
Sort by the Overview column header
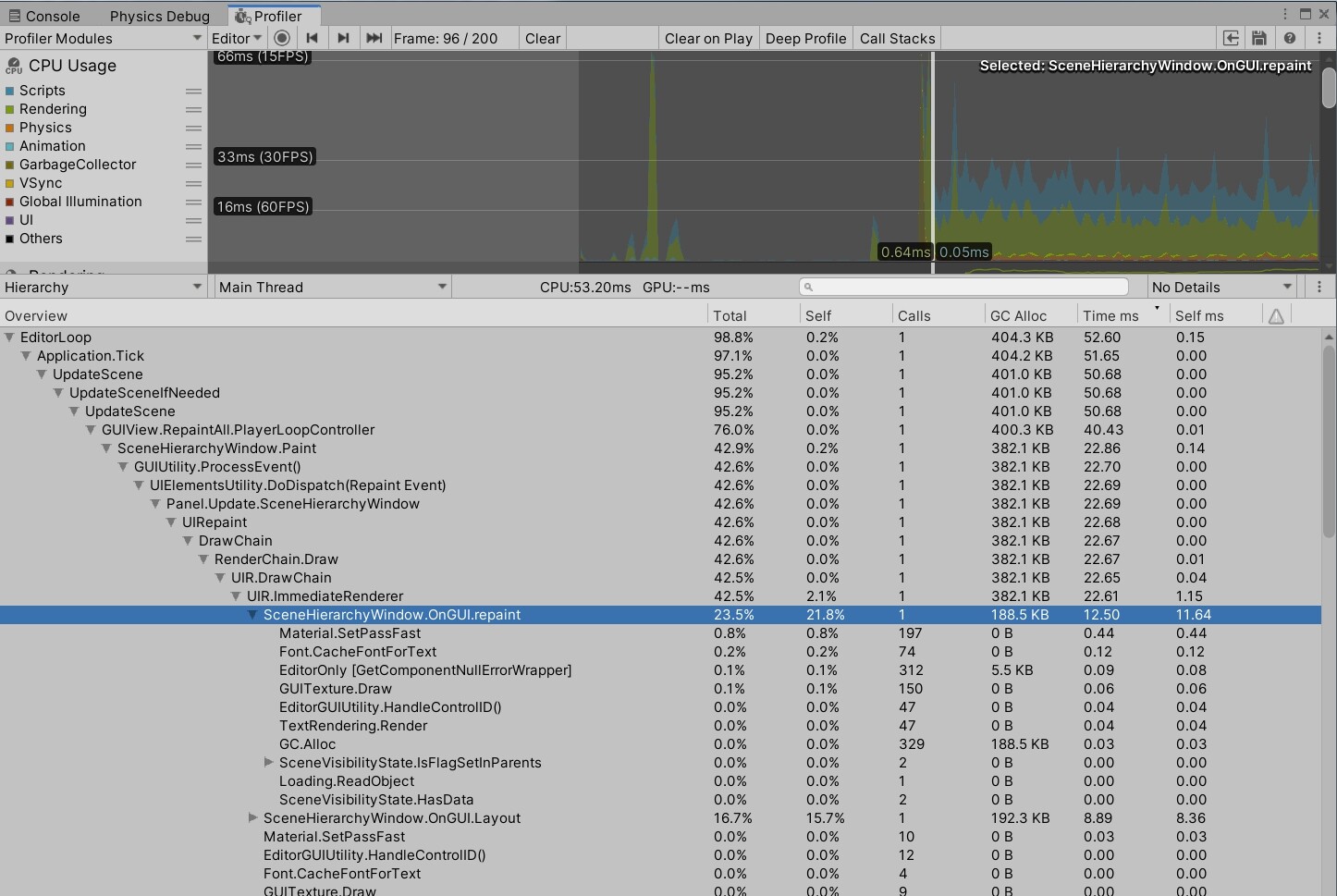point(353,315)
